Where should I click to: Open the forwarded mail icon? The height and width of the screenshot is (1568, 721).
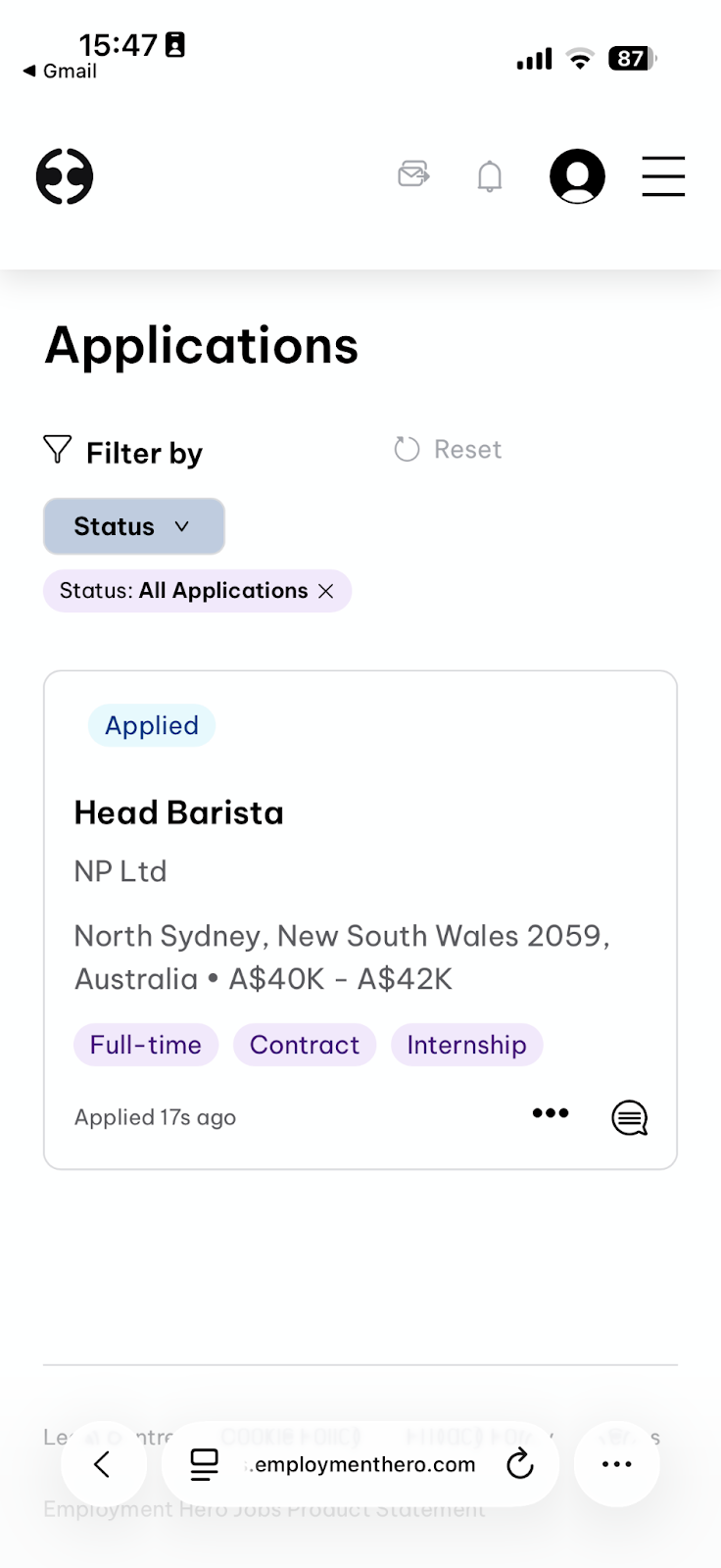coord(413,174)
